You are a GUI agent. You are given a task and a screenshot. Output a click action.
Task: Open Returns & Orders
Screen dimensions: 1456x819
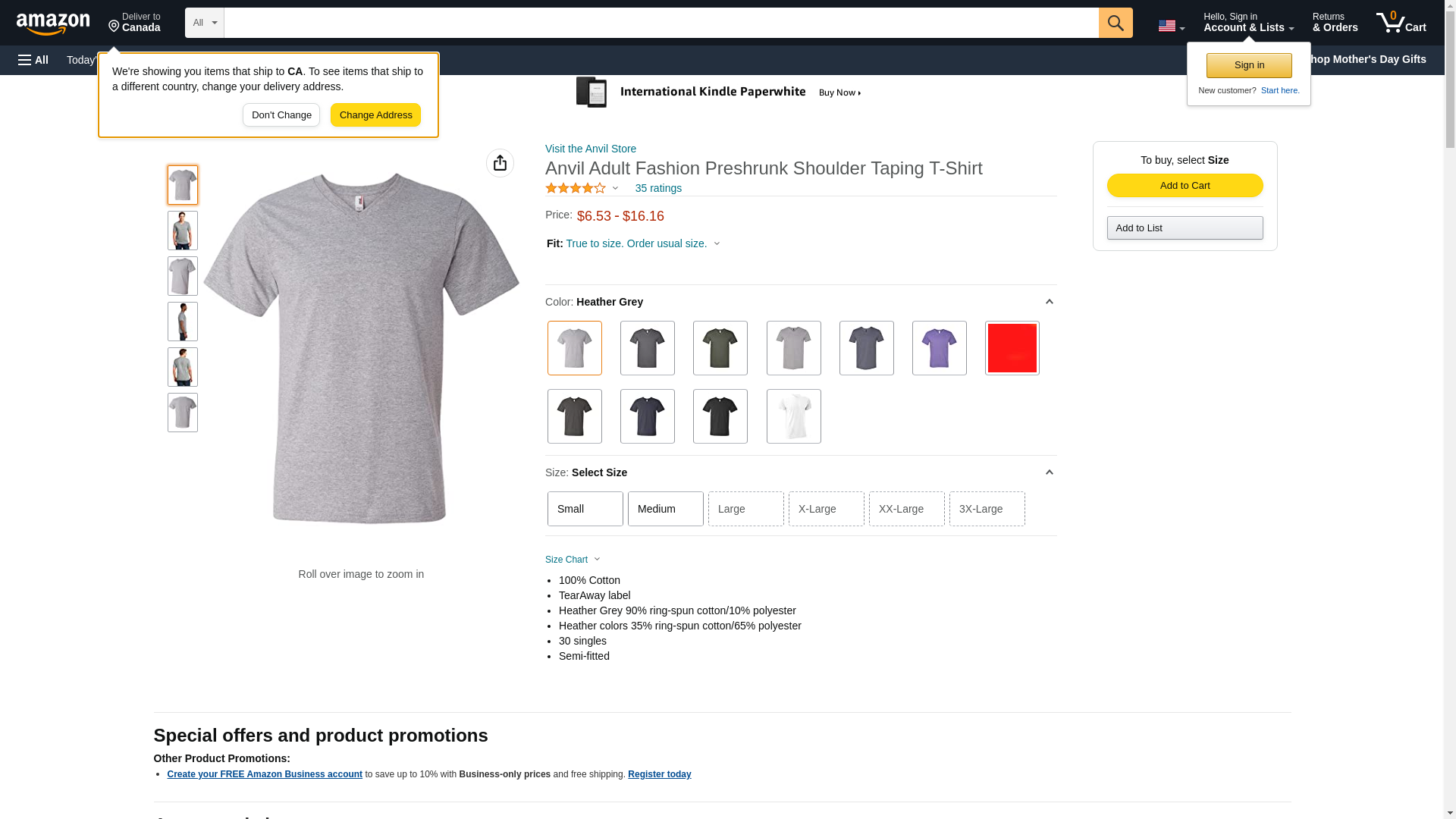pyautogui.click(x=1335, y=22)
